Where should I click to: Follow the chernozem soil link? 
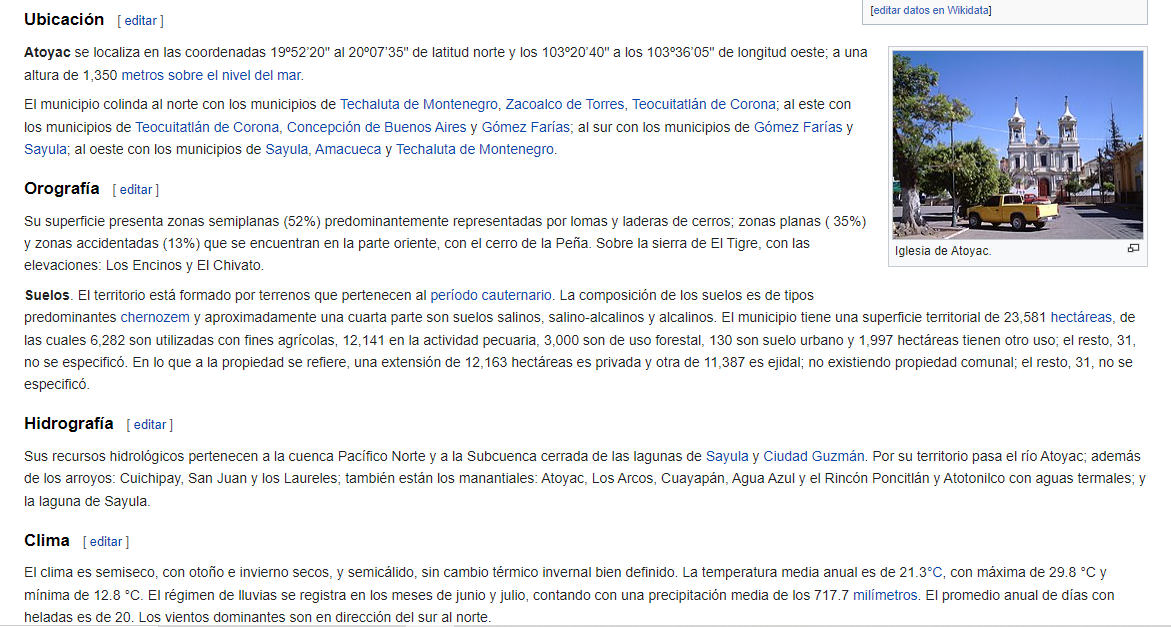[155, 318]
